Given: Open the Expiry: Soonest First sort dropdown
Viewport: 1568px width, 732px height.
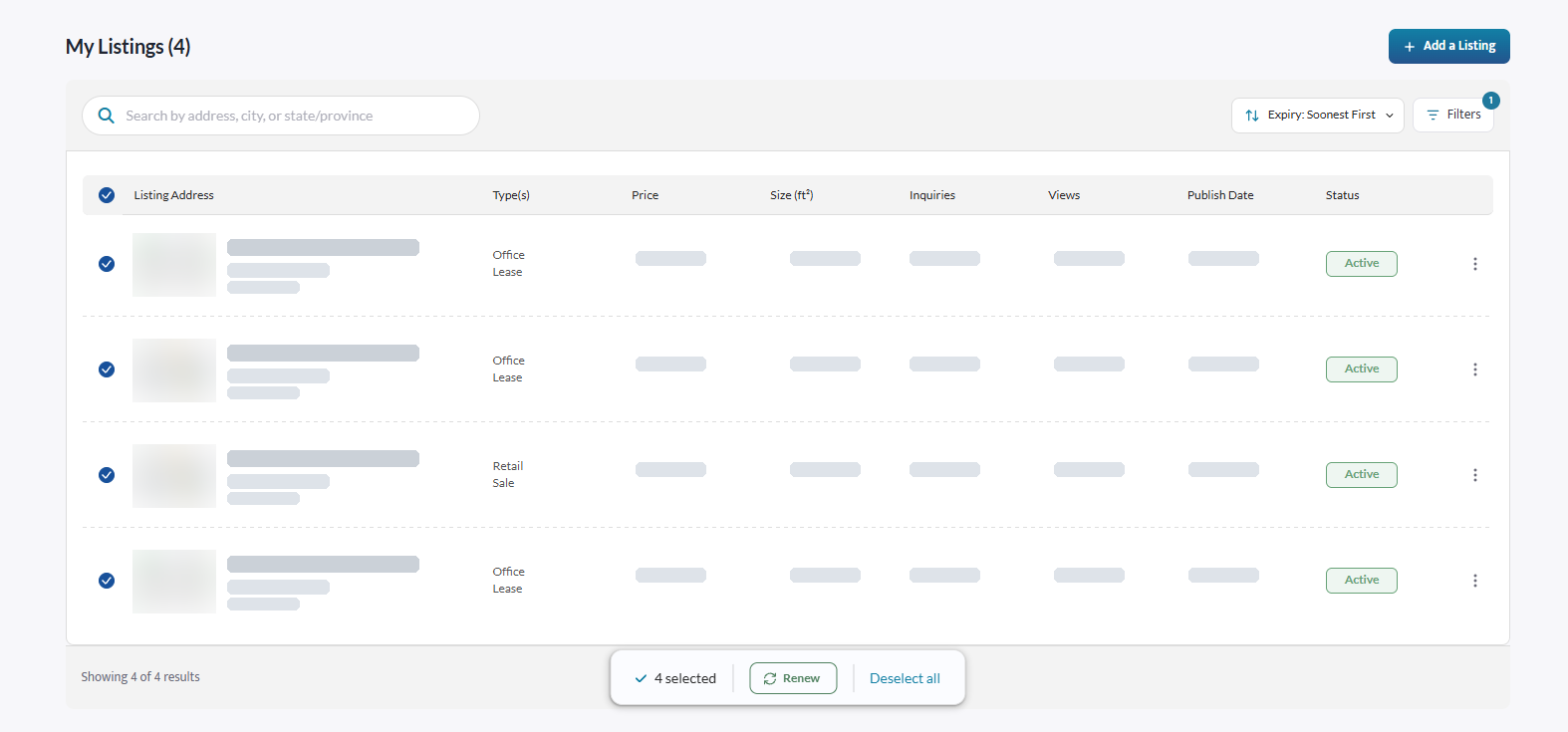Looking at the screenshot, I should point(1317,116).
